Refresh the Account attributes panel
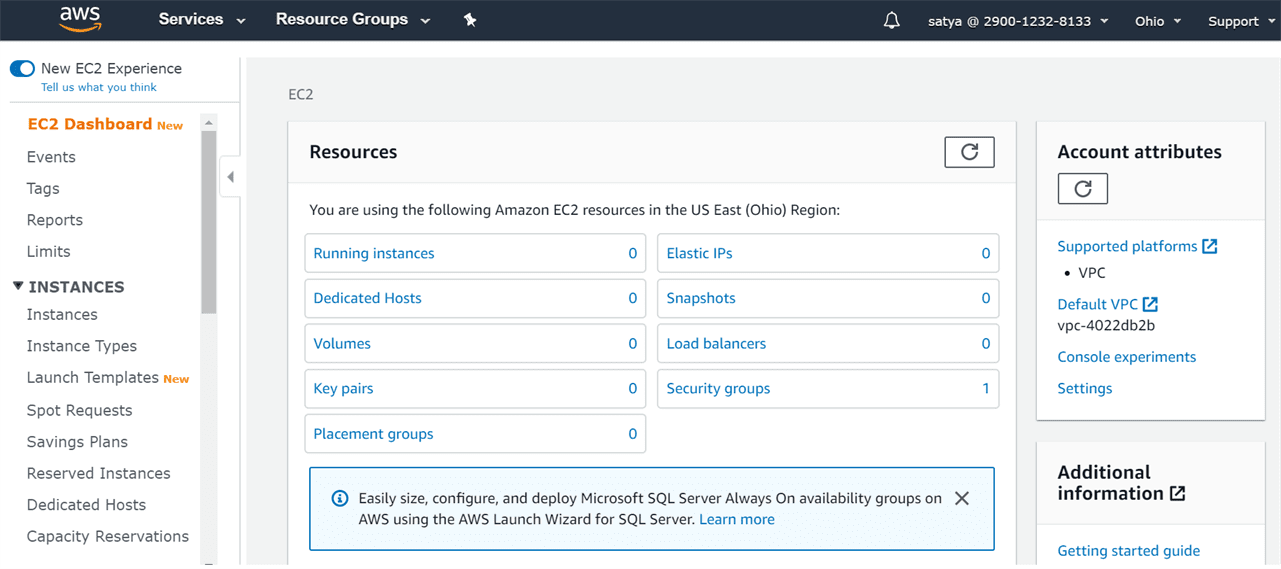This screenshot has width=1281, height=569. click(1082, 189)
